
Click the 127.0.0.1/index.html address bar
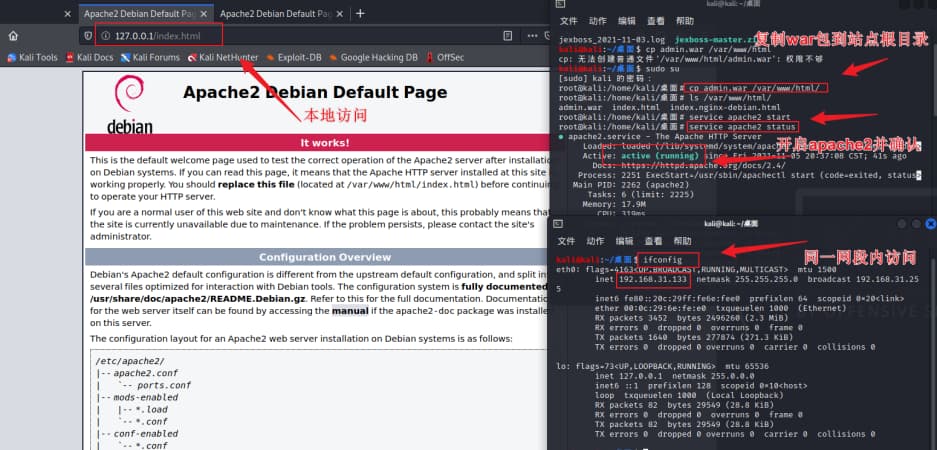(x=158, y=36)
